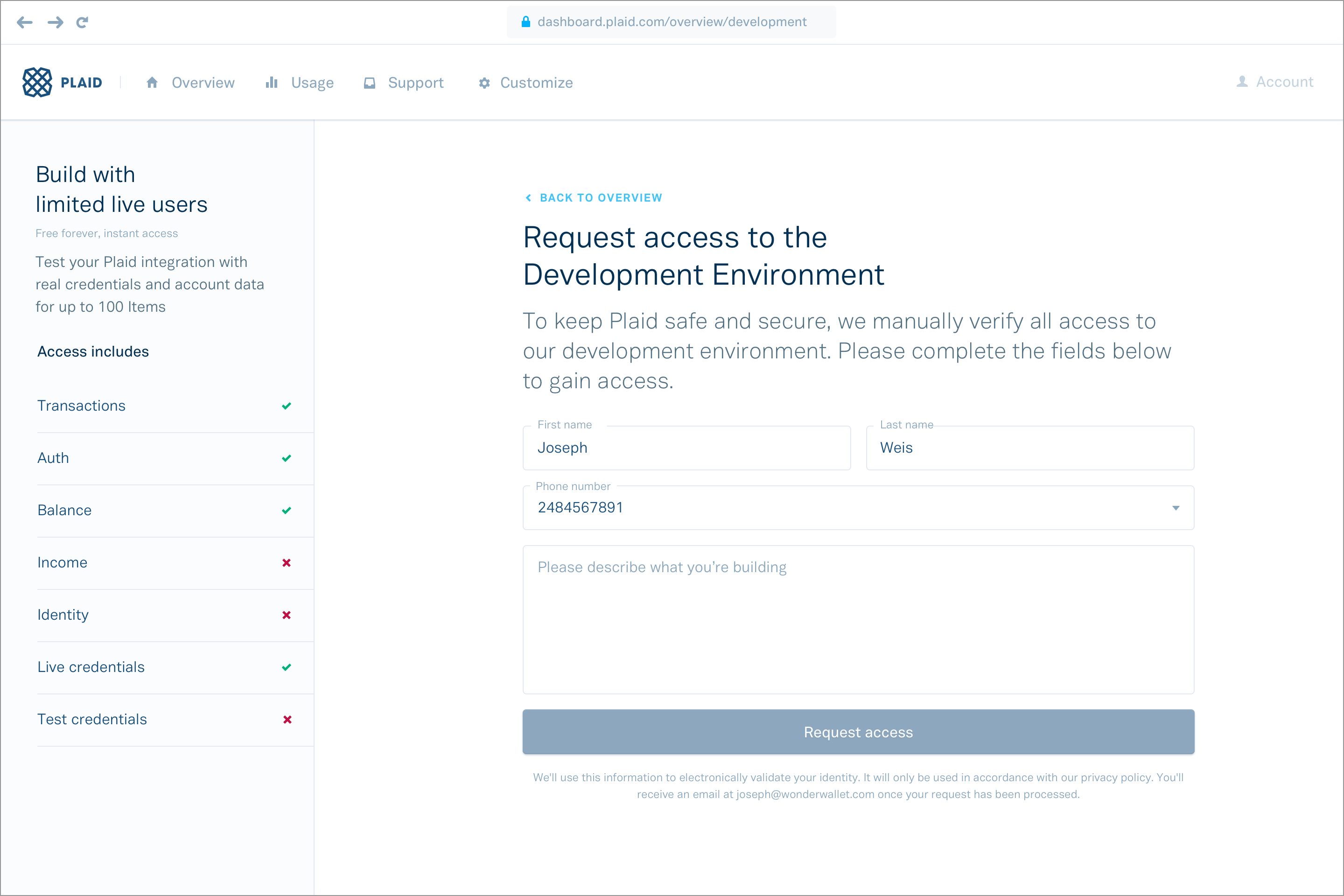Click the red X next to Income
Image resolution: width=1344 pixels, height=896 pixels.
point(287,563)
